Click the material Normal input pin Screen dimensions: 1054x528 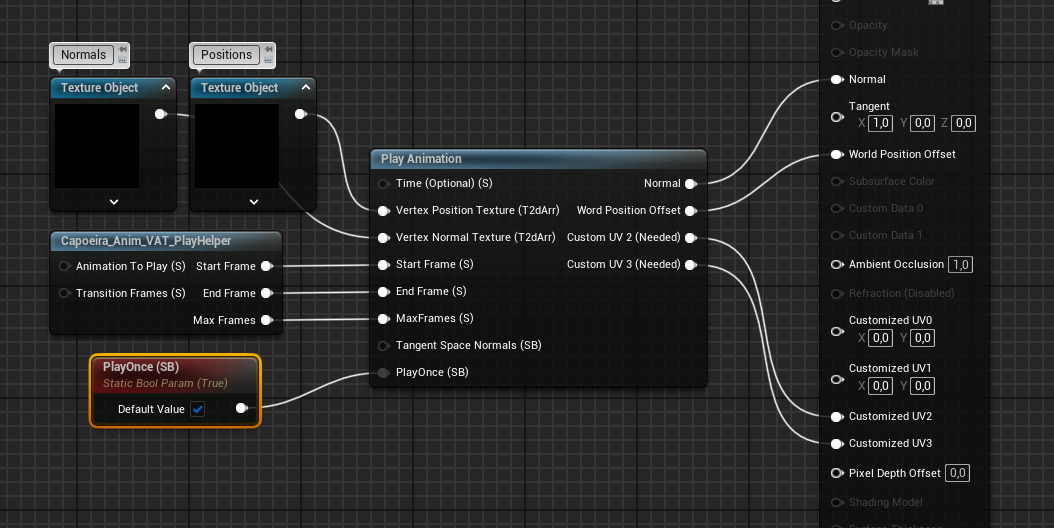point(837,79)
